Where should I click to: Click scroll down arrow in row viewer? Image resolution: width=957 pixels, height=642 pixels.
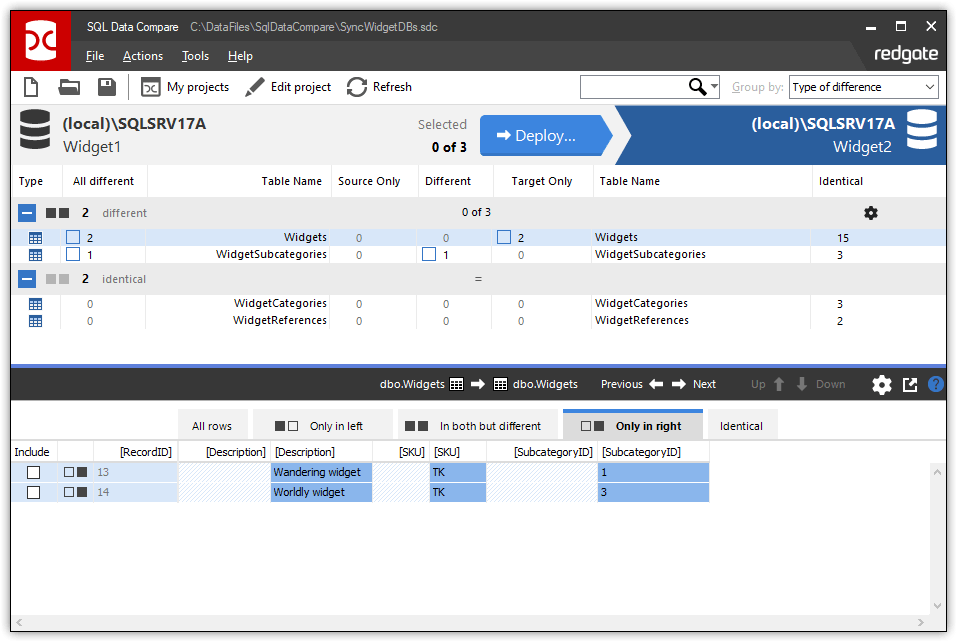click(x=937, y=606)
